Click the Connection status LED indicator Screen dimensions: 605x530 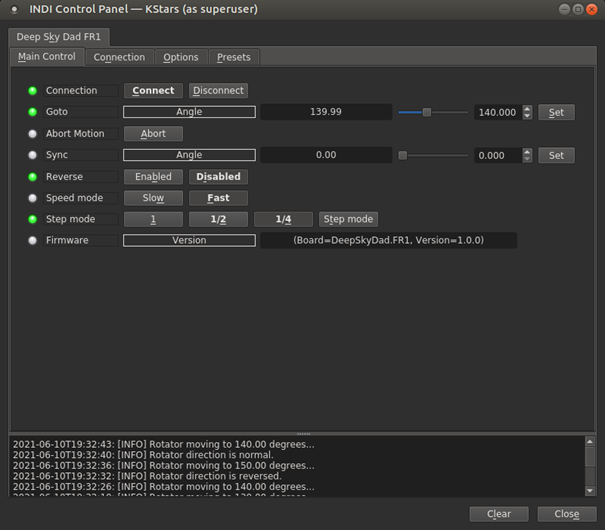click(32, 91)
